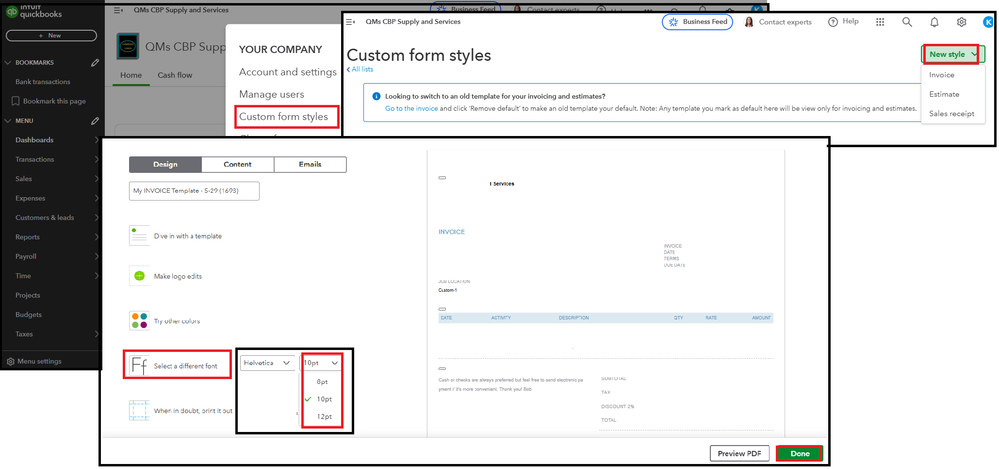
Task: Follow the Go to the invoice link
Action: (x=411, y=109)
